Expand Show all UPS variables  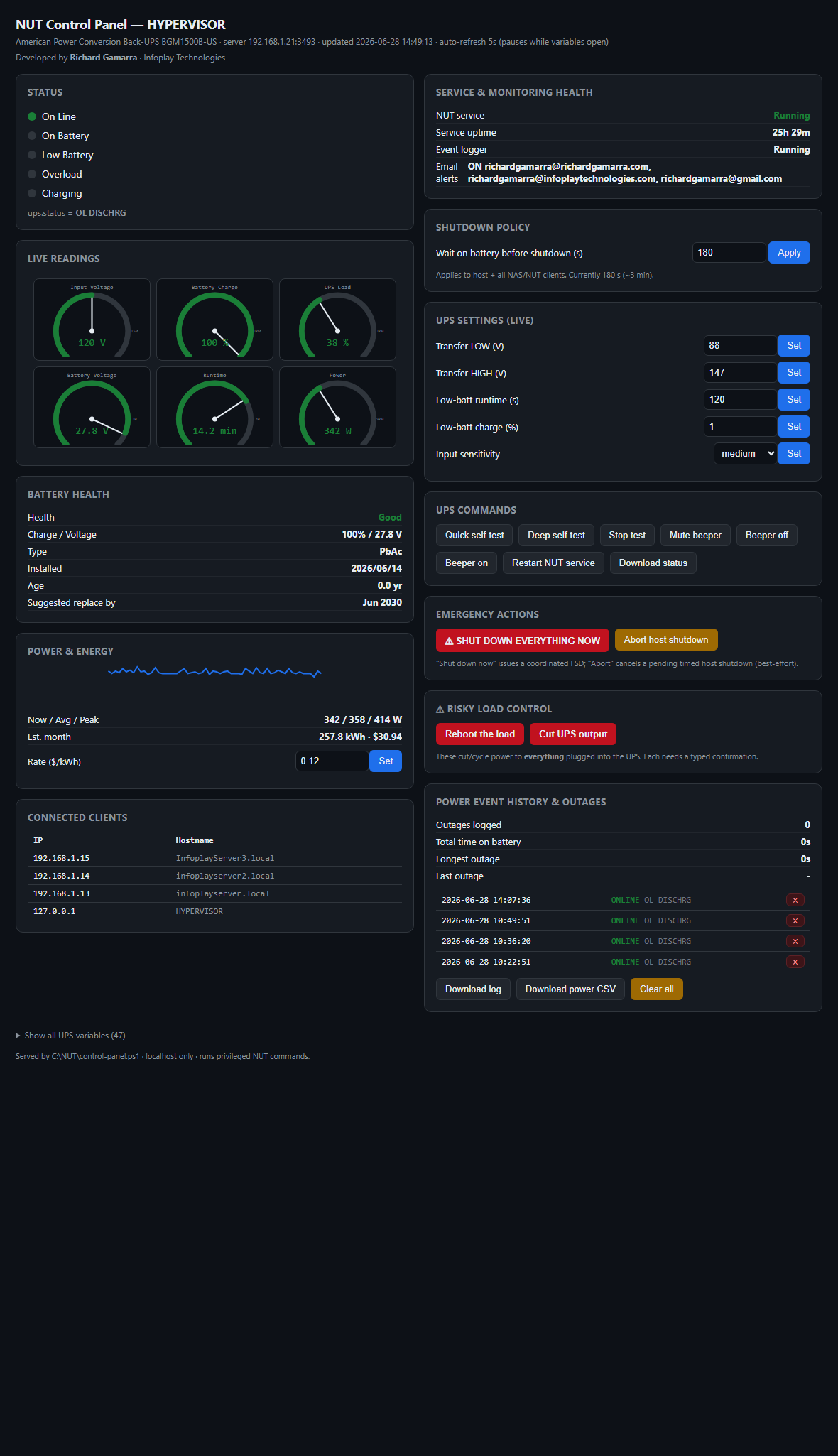pyautogui.click(x=71, y=1036)
